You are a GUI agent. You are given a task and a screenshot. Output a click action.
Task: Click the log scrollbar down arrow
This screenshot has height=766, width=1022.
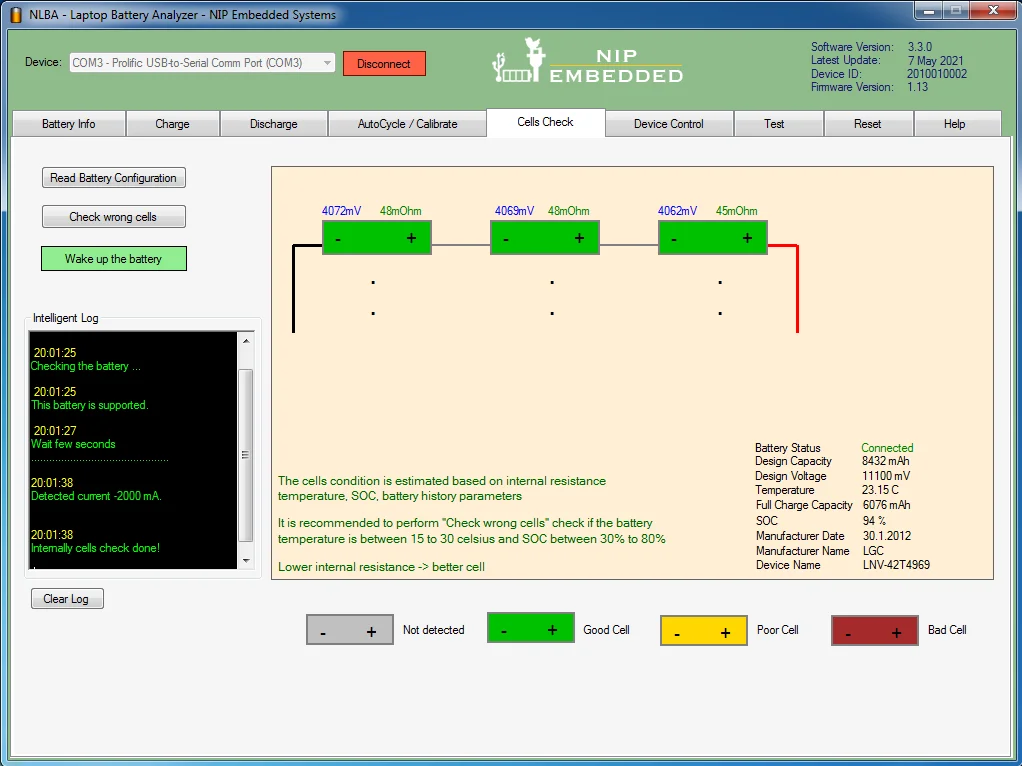click(246, 560)
